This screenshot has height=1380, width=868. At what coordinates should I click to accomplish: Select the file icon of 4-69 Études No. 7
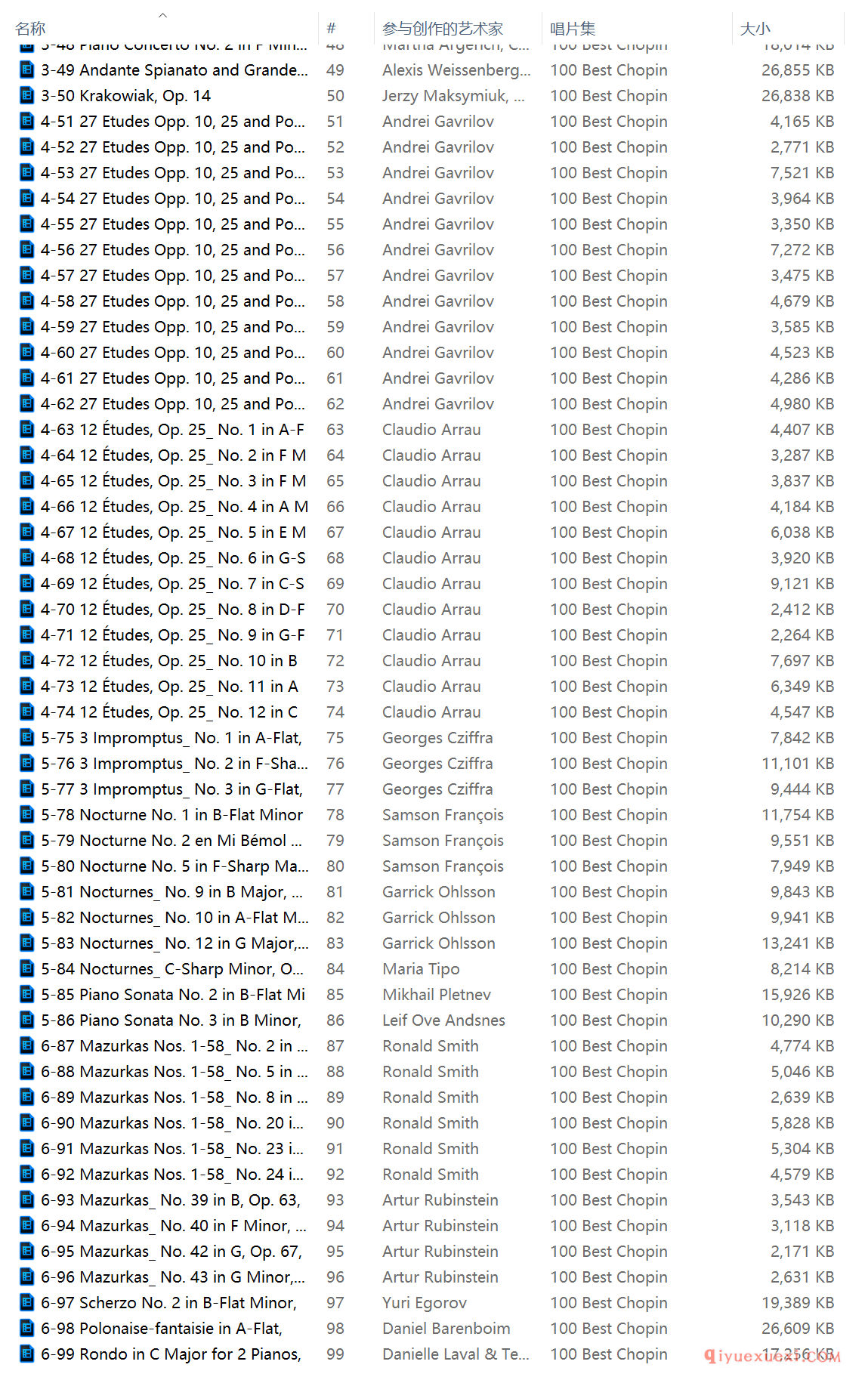tap(27, 584)
